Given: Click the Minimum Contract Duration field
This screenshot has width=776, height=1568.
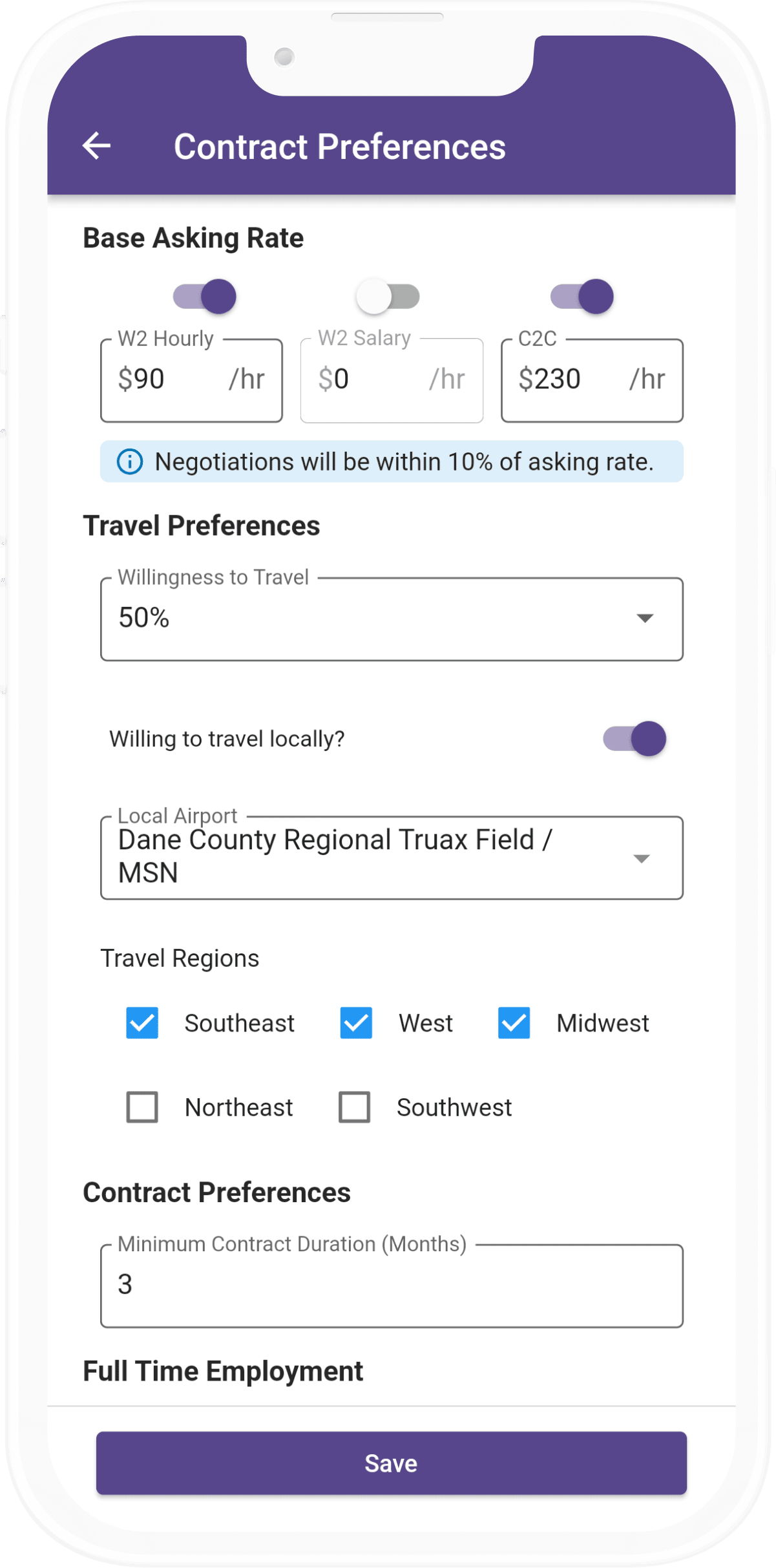Looking at the screenshot, I should click(x=392, y=1286).
